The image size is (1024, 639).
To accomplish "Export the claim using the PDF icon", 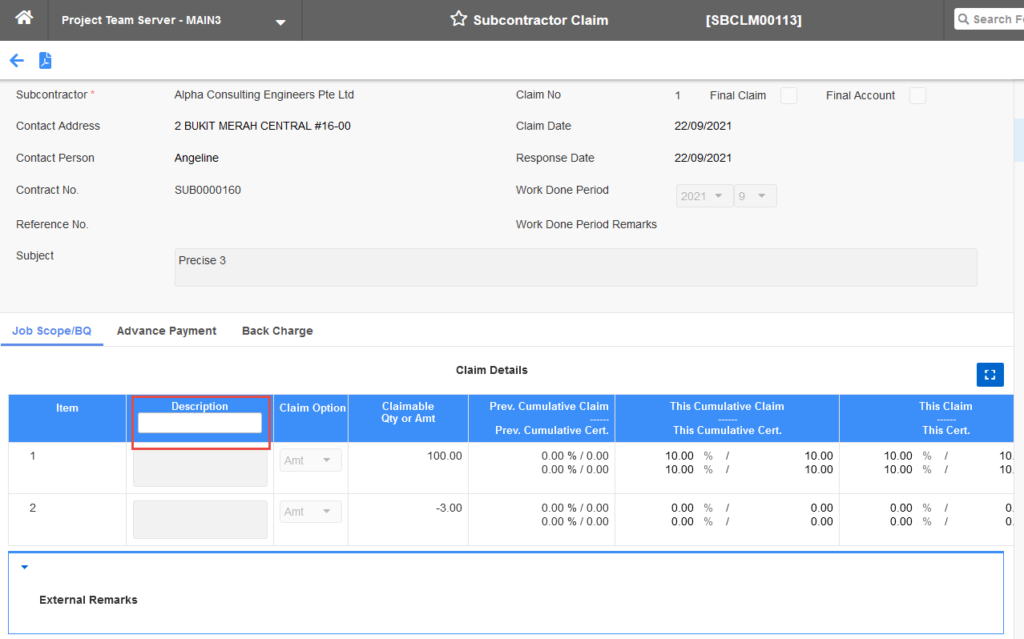I will click(44, 60).
